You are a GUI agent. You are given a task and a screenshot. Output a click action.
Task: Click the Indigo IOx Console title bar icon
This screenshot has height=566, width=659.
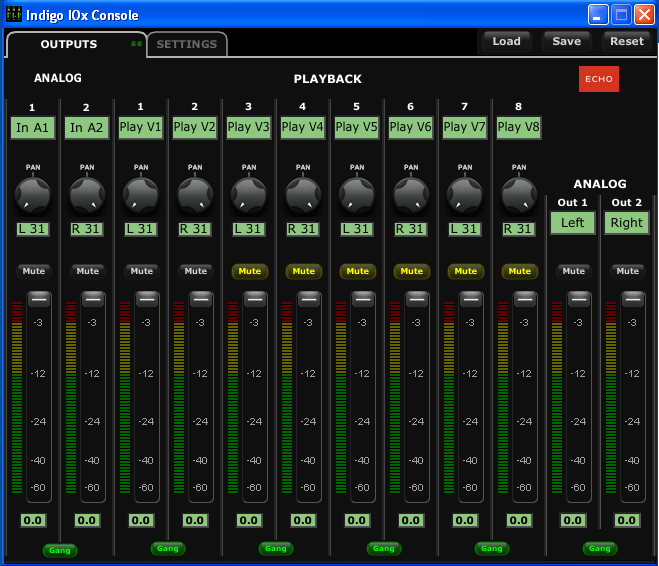[x=14, y=15]
